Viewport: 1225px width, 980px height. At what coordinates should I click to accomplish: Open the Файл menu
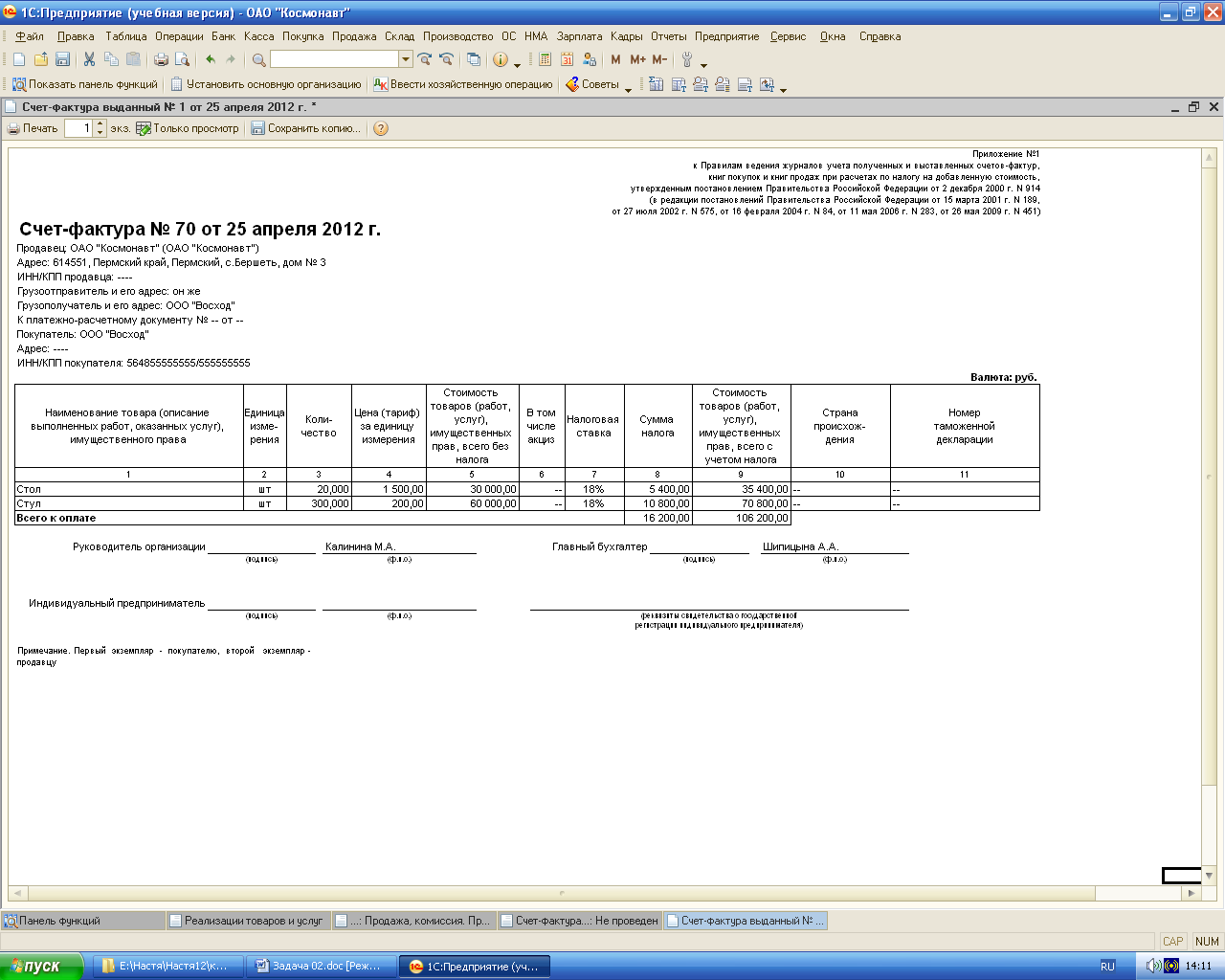click(30, 36)
